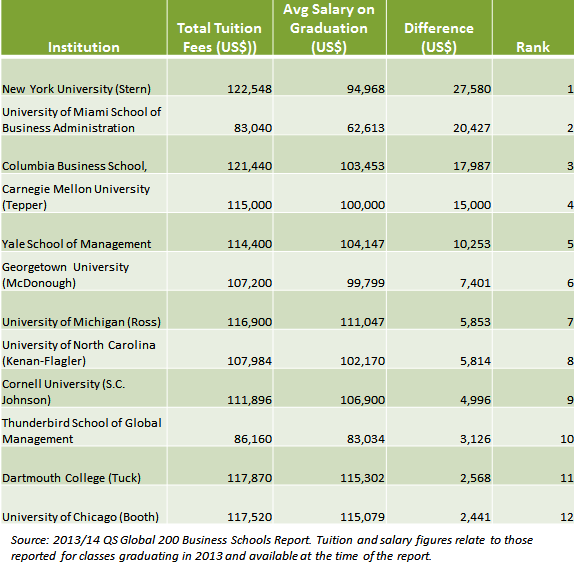Click tuition value 114,400
The height and width of the screenshot is (567, 574).
click(249, 244)
